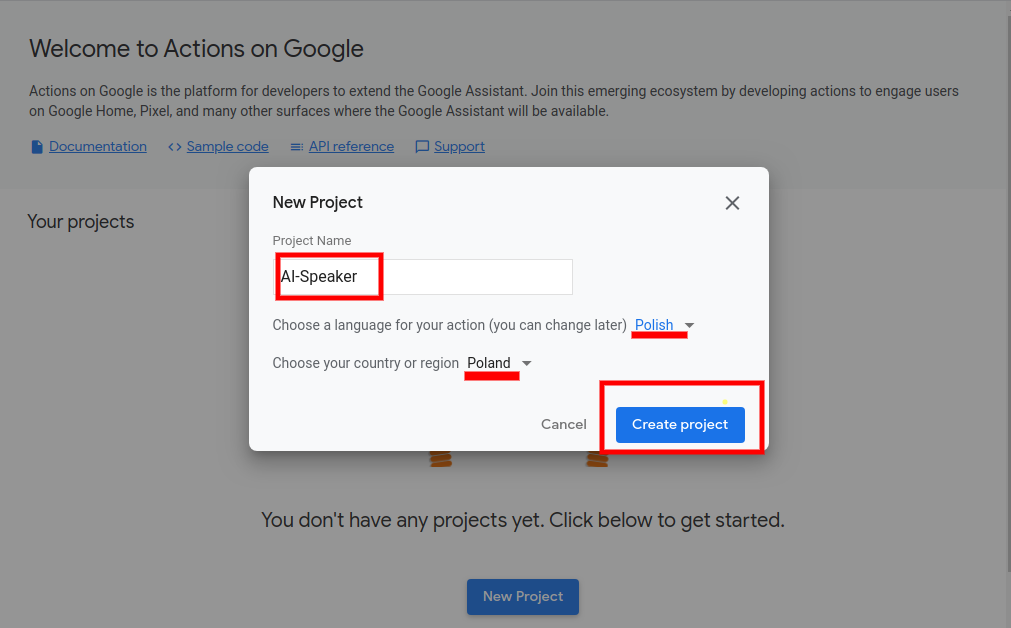Close the New Project dialog

pos(732,203)
